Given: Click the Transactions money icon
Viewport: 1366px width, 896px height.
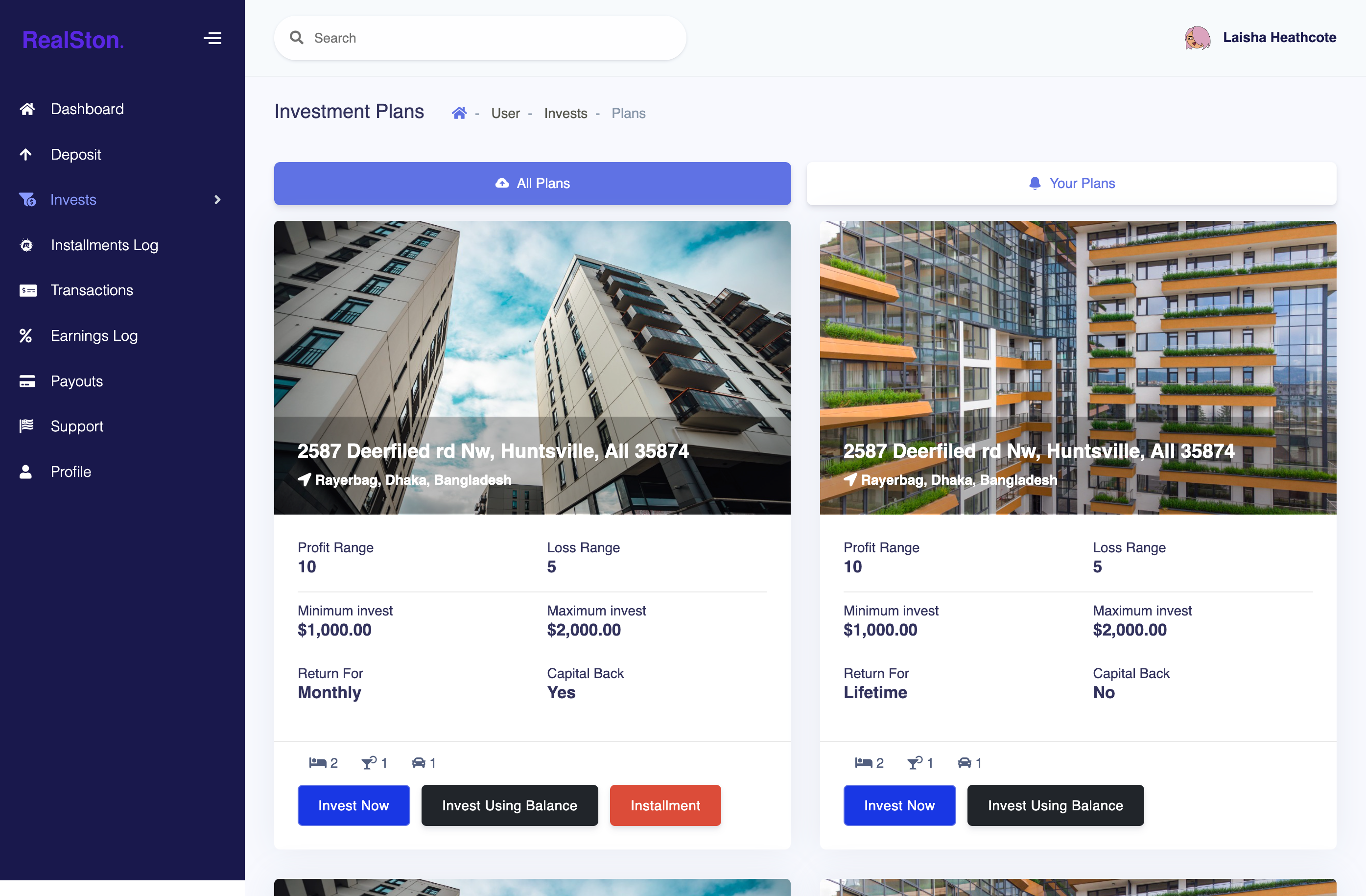Looking at the screenshot, I should pos(27,290).
